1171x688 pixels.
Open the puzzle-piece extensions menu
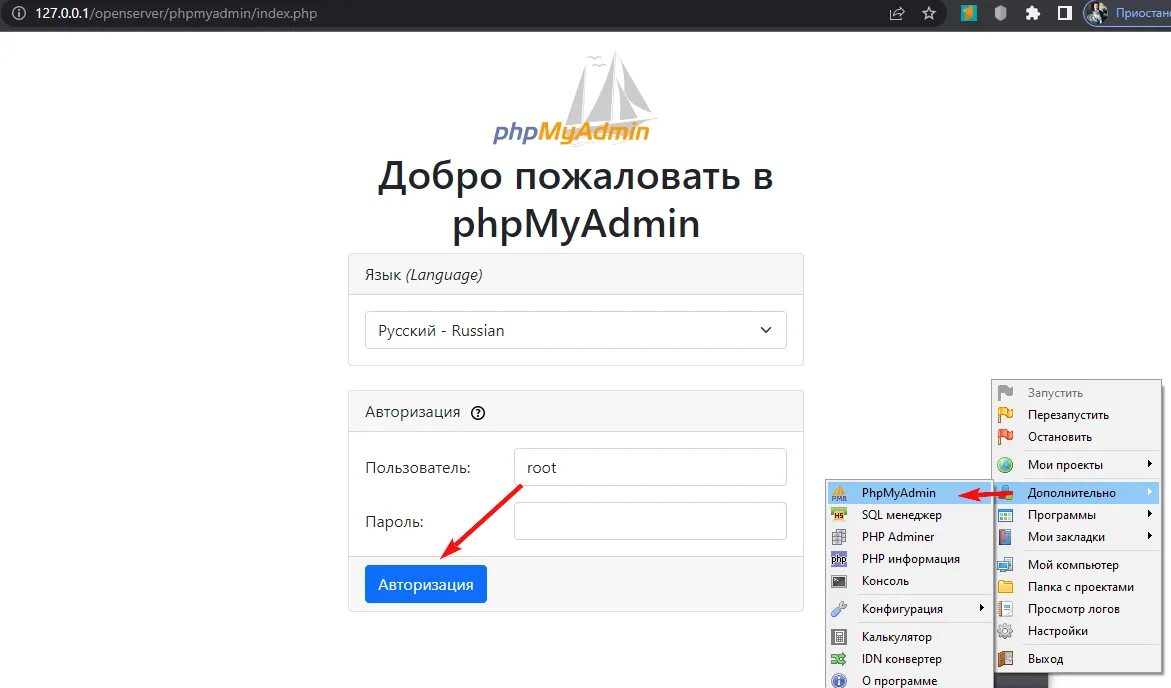tap(1033, 13)
